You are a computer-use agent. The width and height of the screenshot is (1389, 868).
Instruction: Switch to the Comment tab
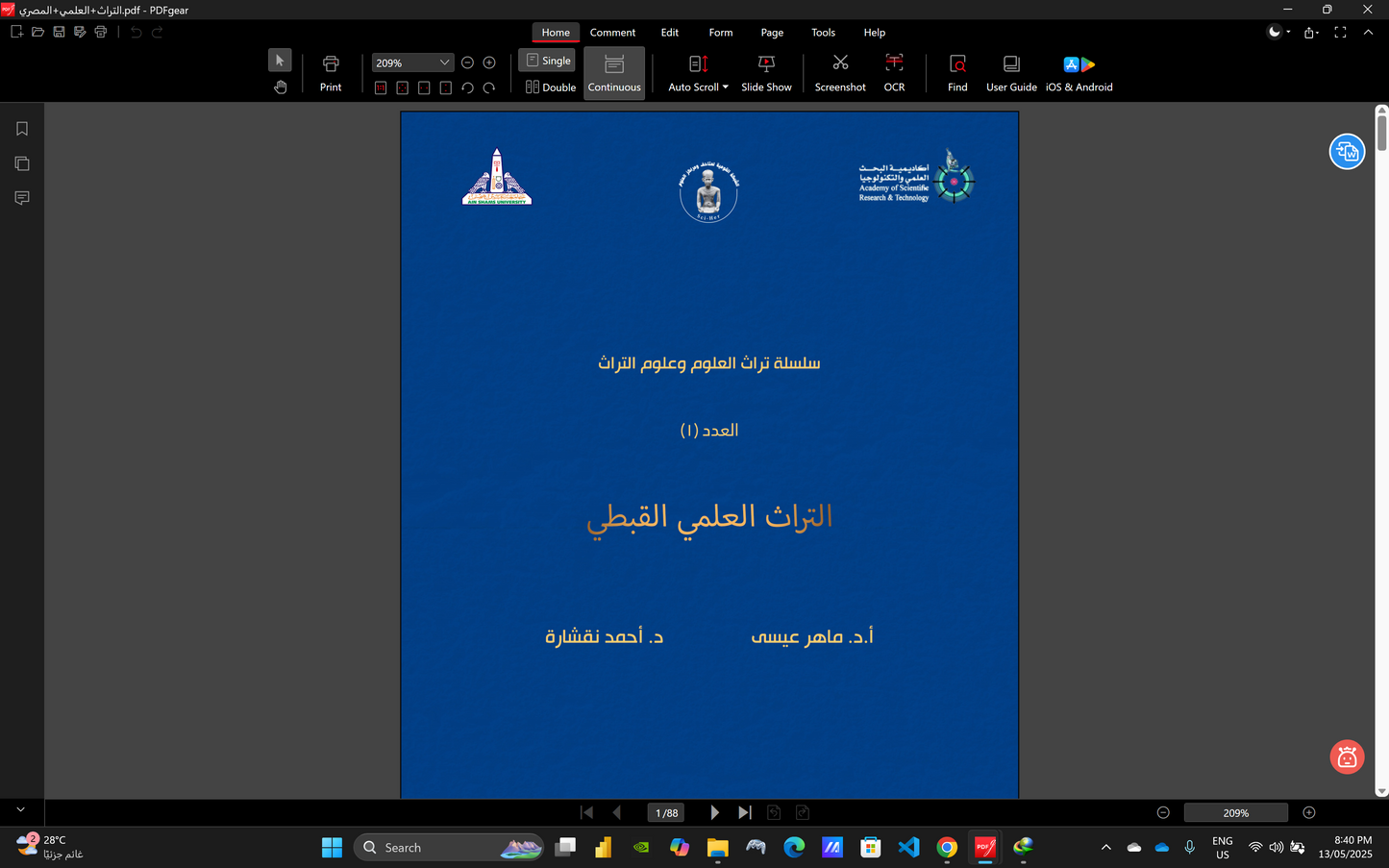click(x=612, y=32)
